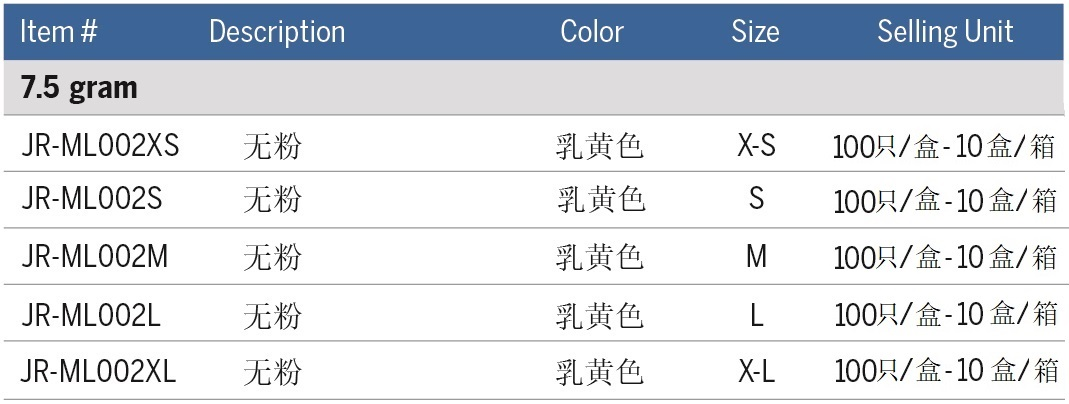Select the M size cell
This screenshot has height=404, width=1069.
pos(756,257)
